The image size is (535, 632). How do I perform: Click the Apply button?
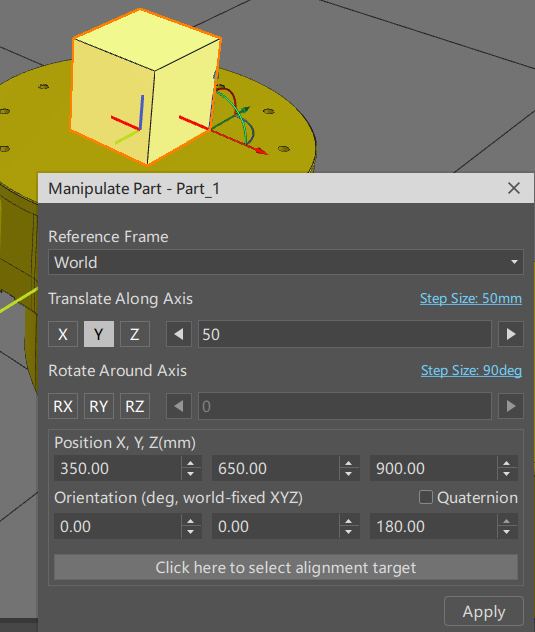tap(484, 611)
